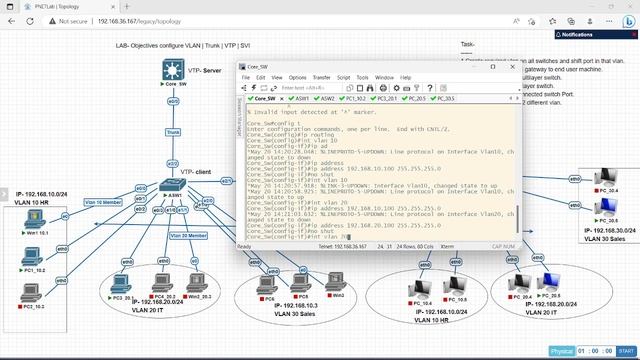Open browser settings and more menu
This screenshot has width=640, height=360.
pyautogui.click(x=609, y=21)
